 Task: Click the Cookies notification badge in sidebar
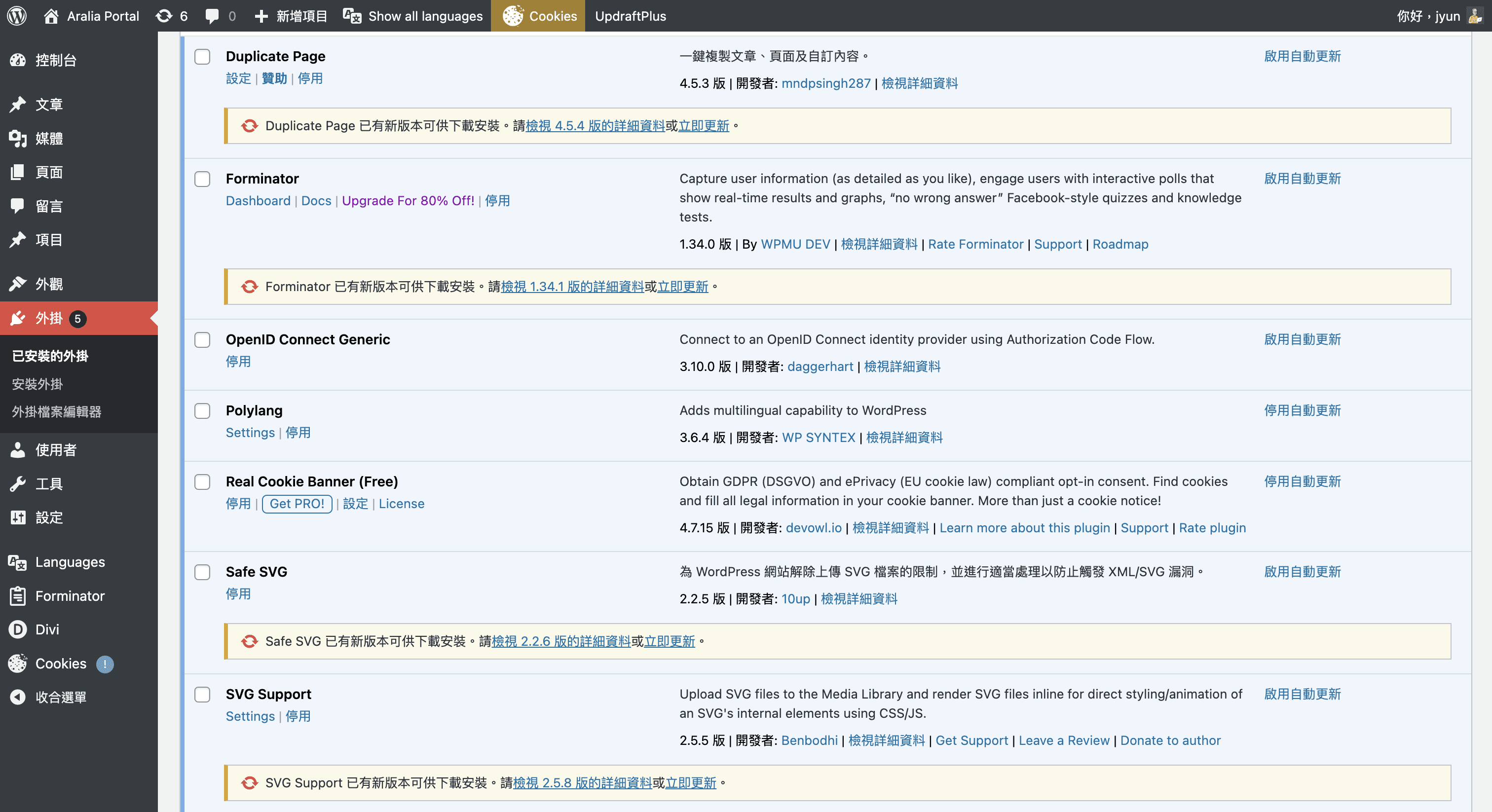pyautogui.click(x=105, y=664)
